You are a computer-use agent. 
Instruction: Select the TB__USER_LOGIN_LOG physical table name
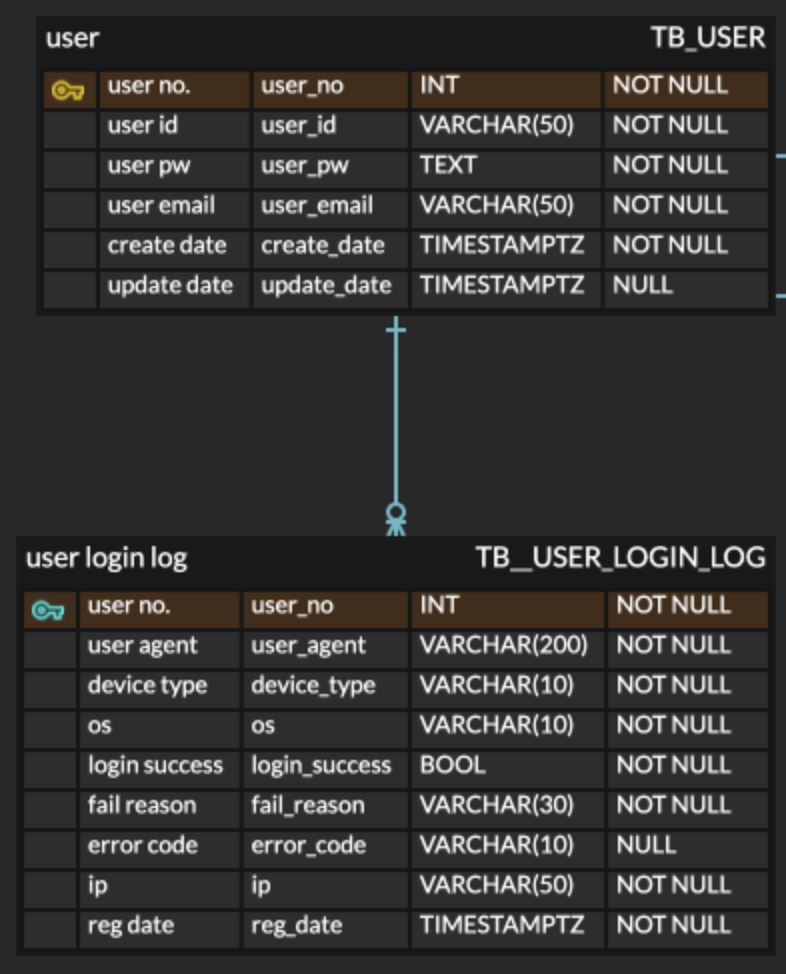(x=621, y=557)
